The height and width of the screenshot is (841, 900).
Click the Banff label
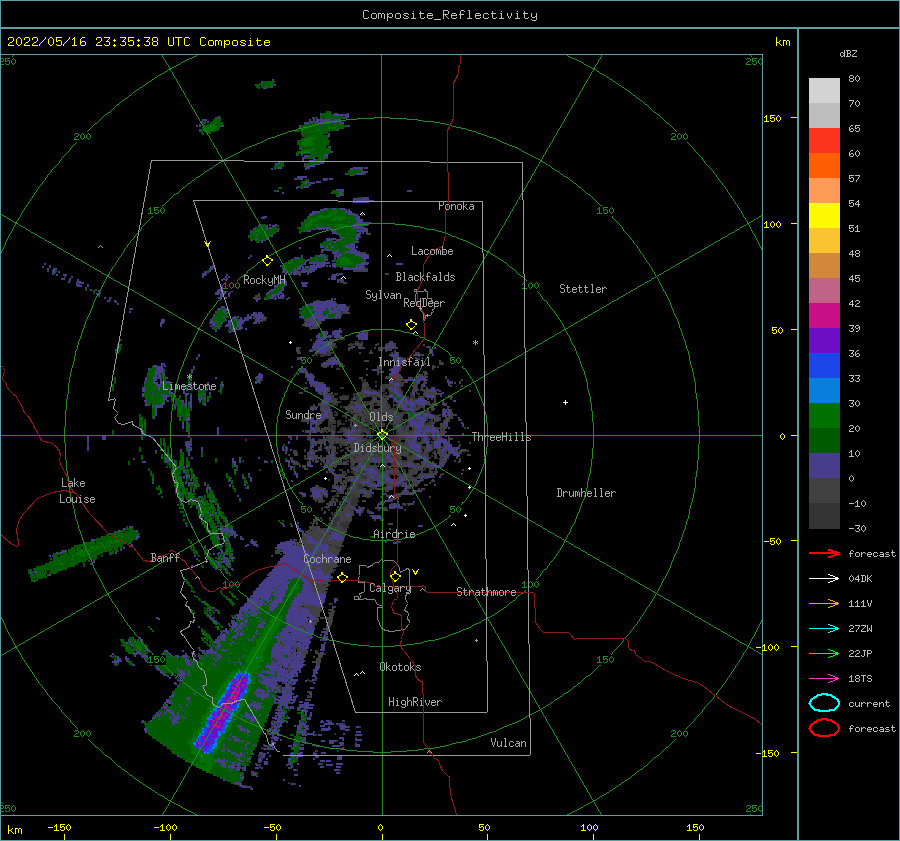[165, 557]
